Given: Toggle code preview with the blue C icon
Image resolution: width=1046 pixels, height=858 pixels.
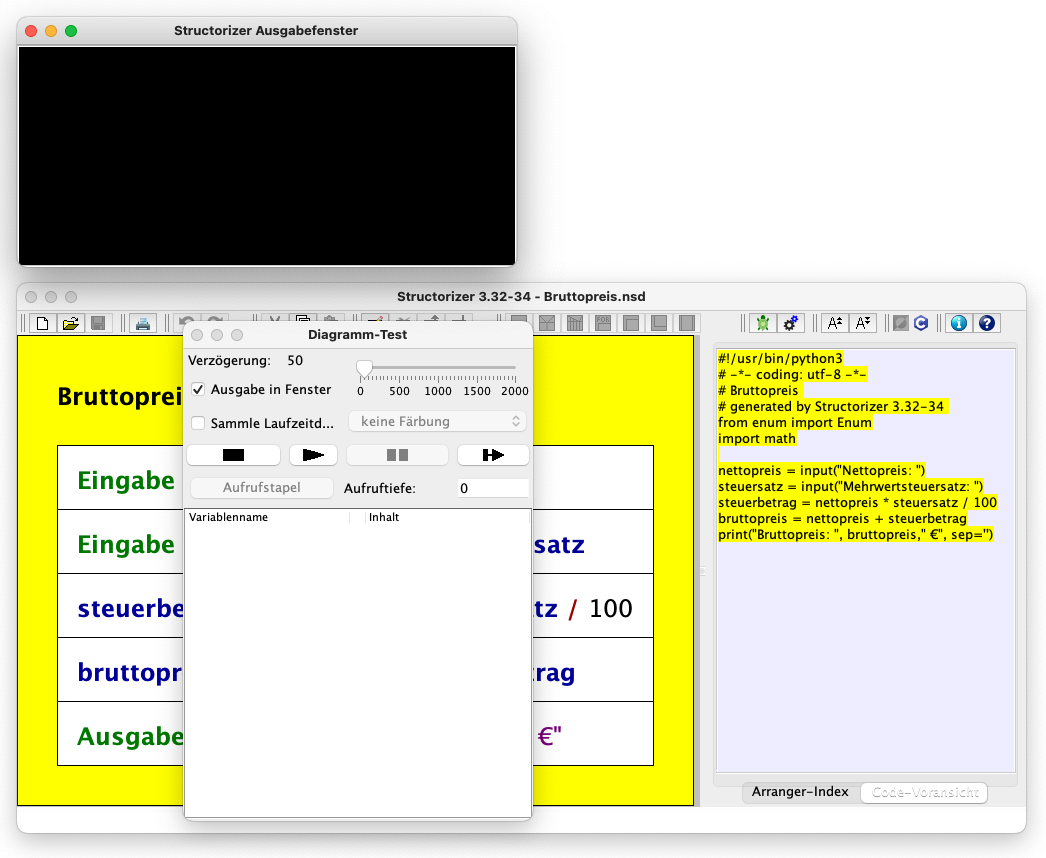Looking at the screenshot, I should click(921, 324).
